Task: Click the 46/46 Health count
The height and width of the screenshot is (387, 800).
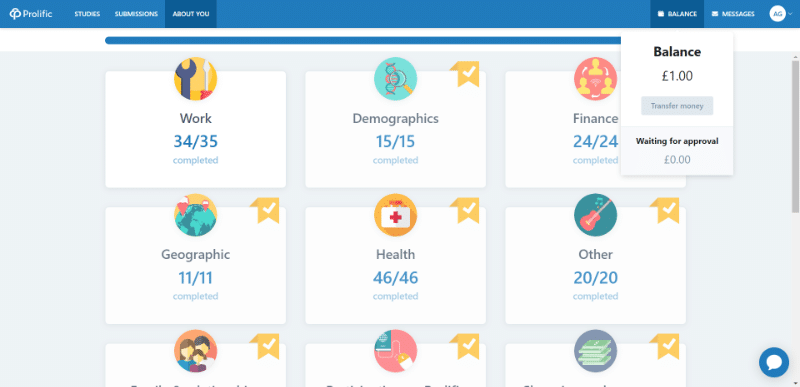Action: 395,277
